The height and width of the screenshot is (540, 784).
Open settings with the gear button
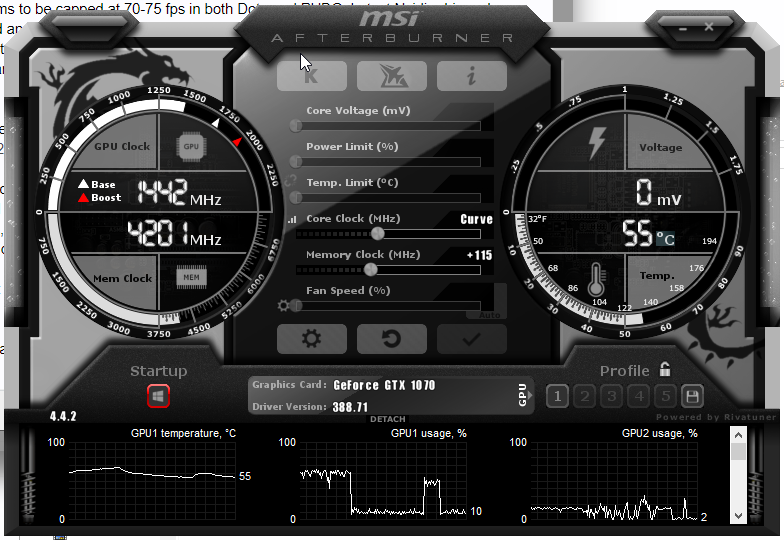pos(312,339)
